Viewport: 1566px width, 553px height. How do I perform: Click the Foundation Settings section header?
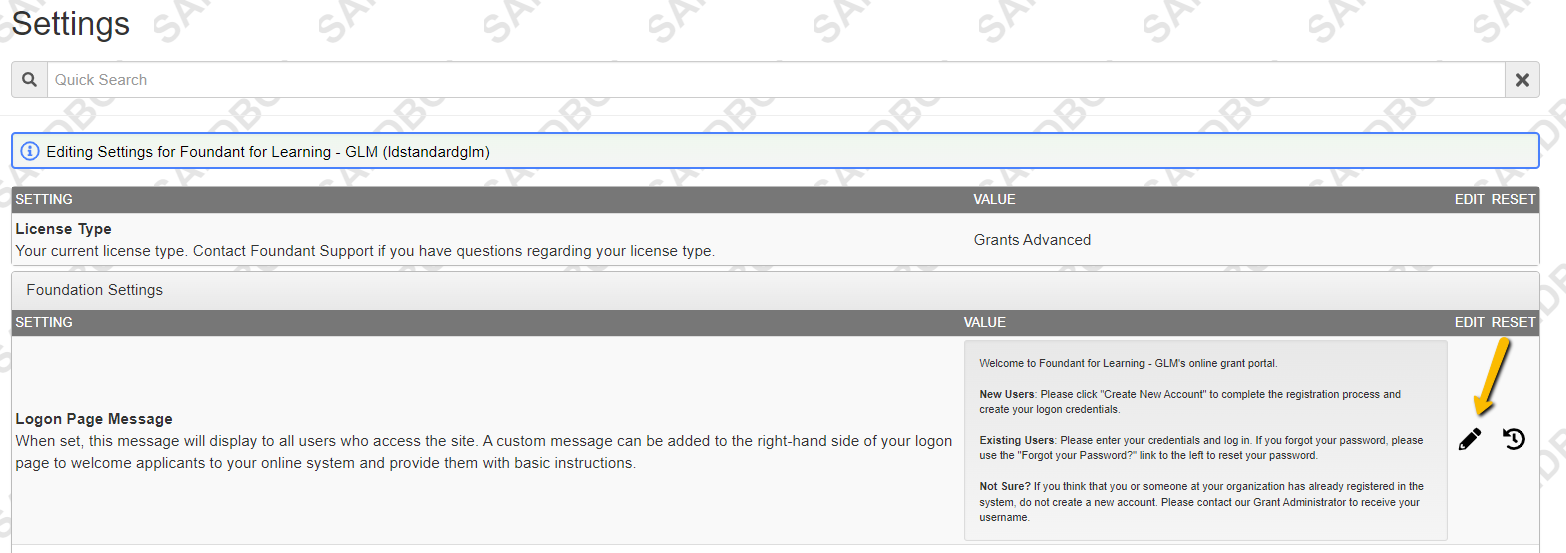pyautogui.click(x=775, y=290)
